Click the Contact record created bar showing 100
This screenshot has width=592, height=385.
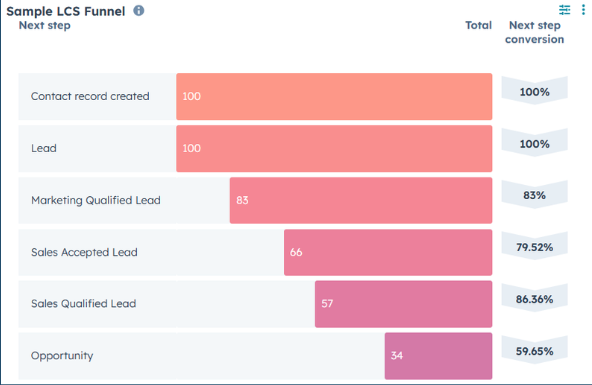point(334,97)
